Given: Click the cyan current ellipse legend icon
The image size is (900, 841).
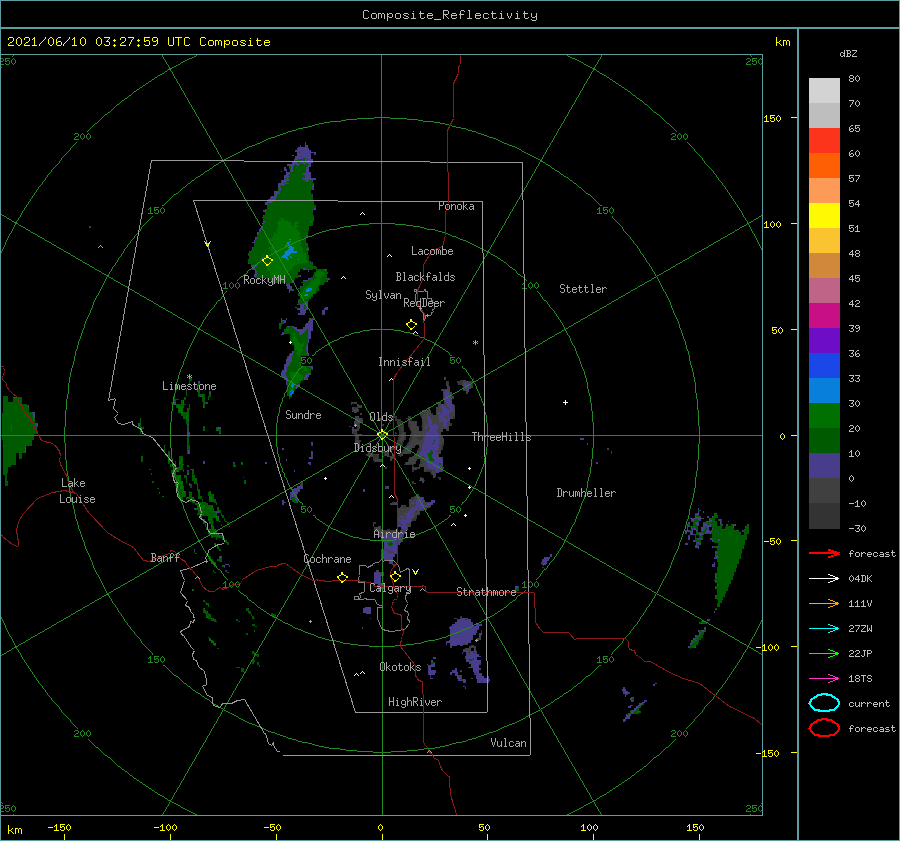Looking at the screenshot, I should tap(824, 703).
